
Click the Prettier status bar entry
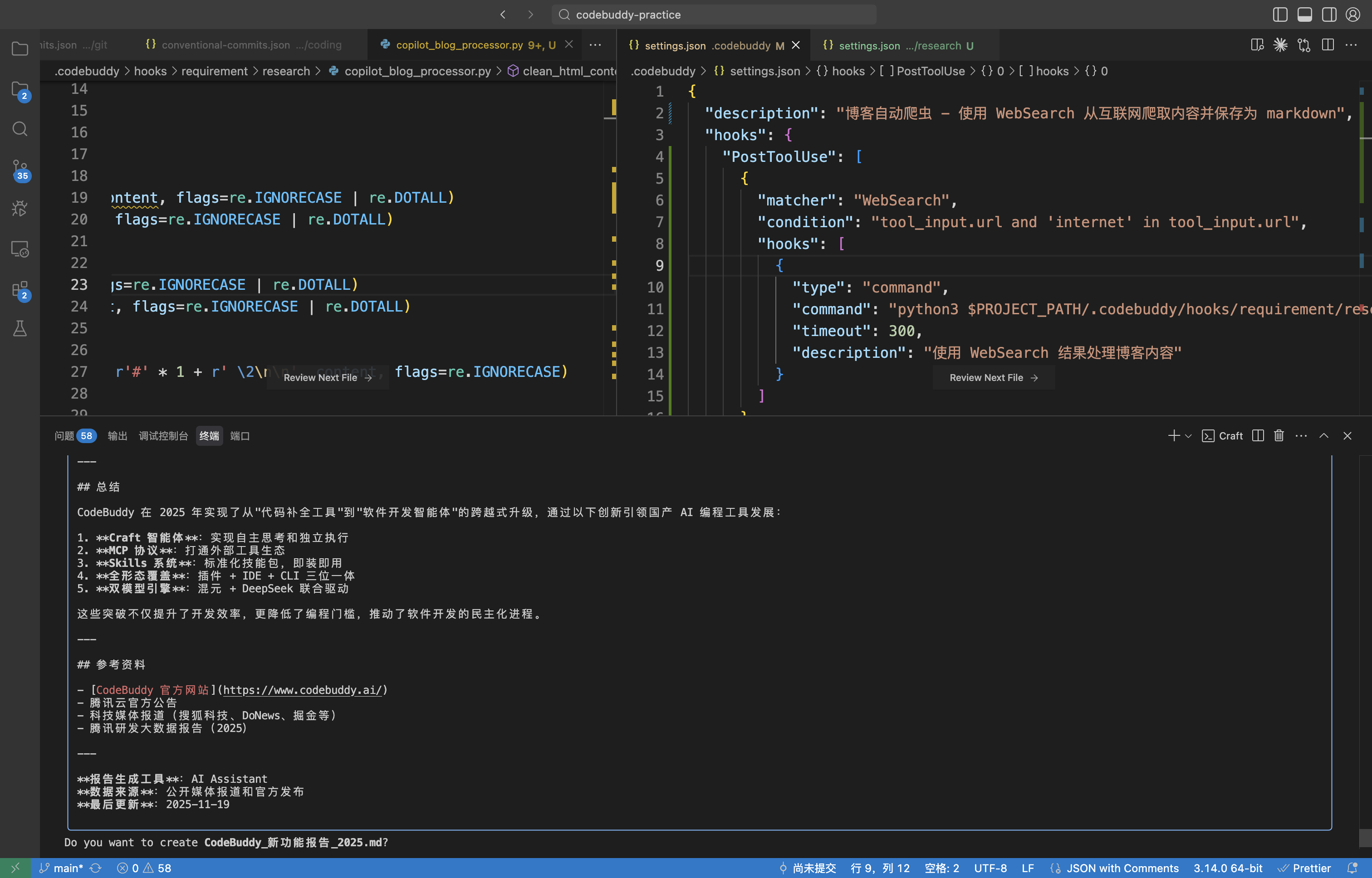tap(1304, 868)
